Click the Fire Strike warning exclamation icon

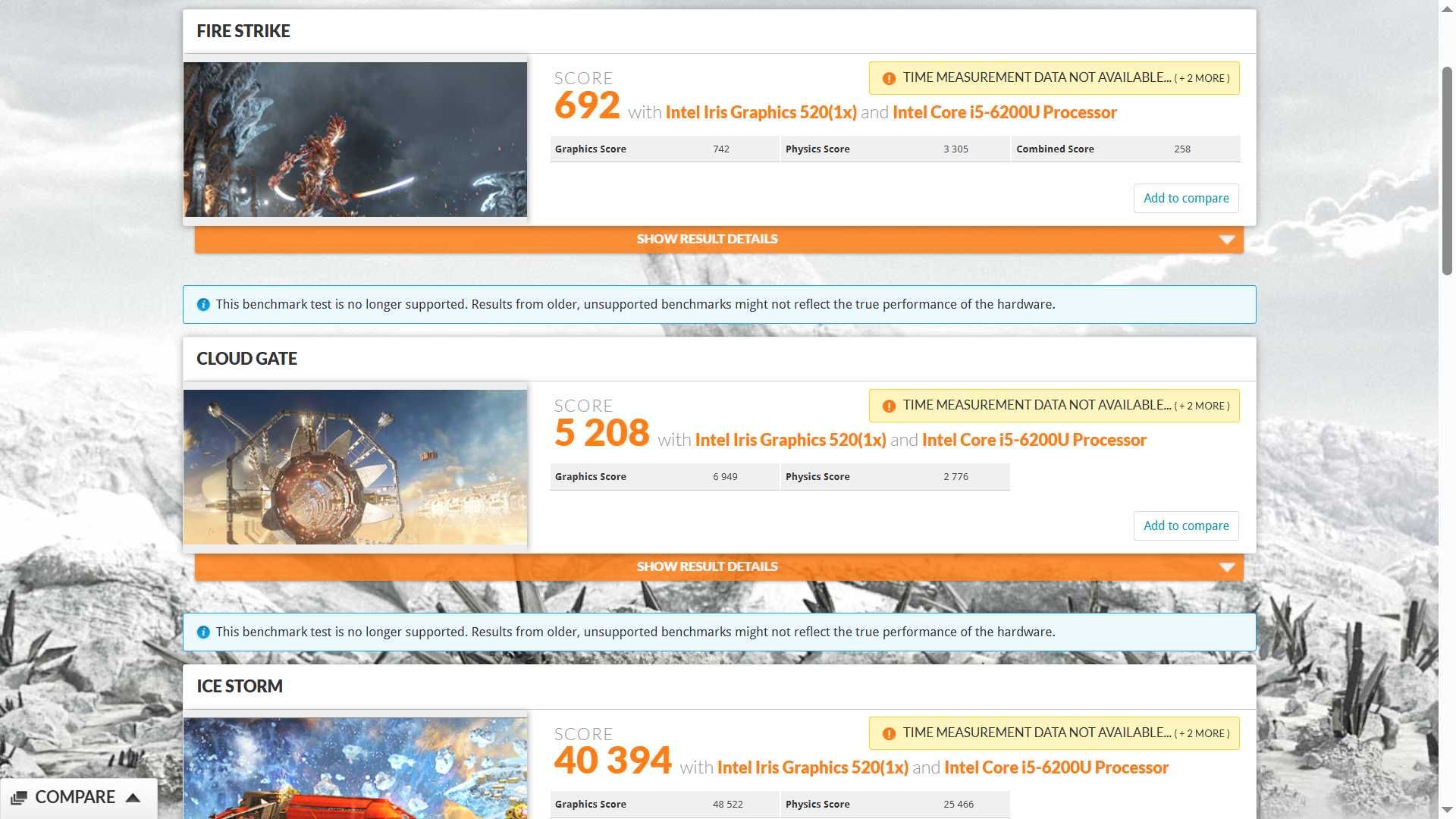889,78
